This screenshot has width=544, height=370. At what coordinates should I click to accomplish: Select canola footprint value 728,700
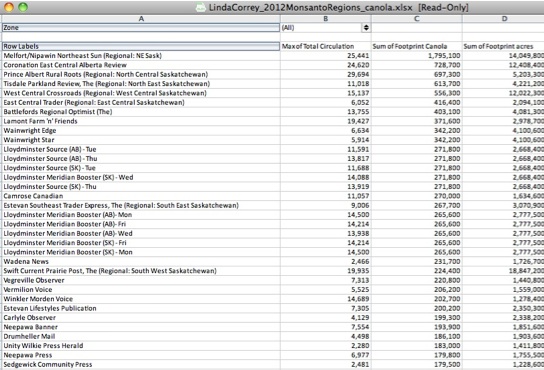tap(447, 65)
